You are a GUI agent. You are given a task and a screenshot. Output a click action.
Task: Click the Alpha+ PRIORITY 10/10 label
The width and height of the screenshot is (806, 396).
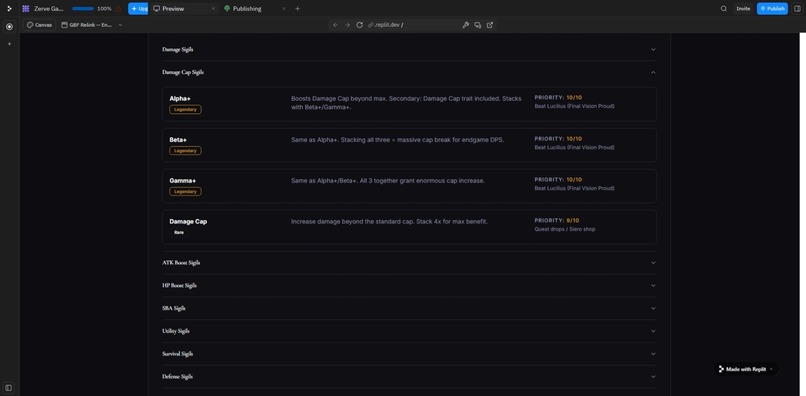click(558, 97)
